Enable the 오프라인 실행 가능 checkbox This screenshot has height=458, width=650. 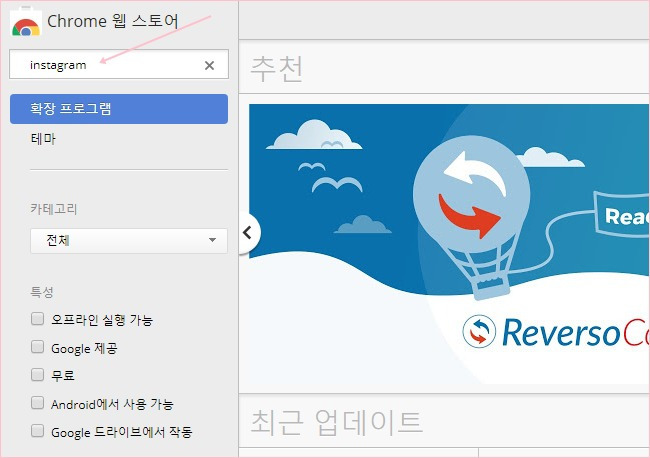(37, 319)
